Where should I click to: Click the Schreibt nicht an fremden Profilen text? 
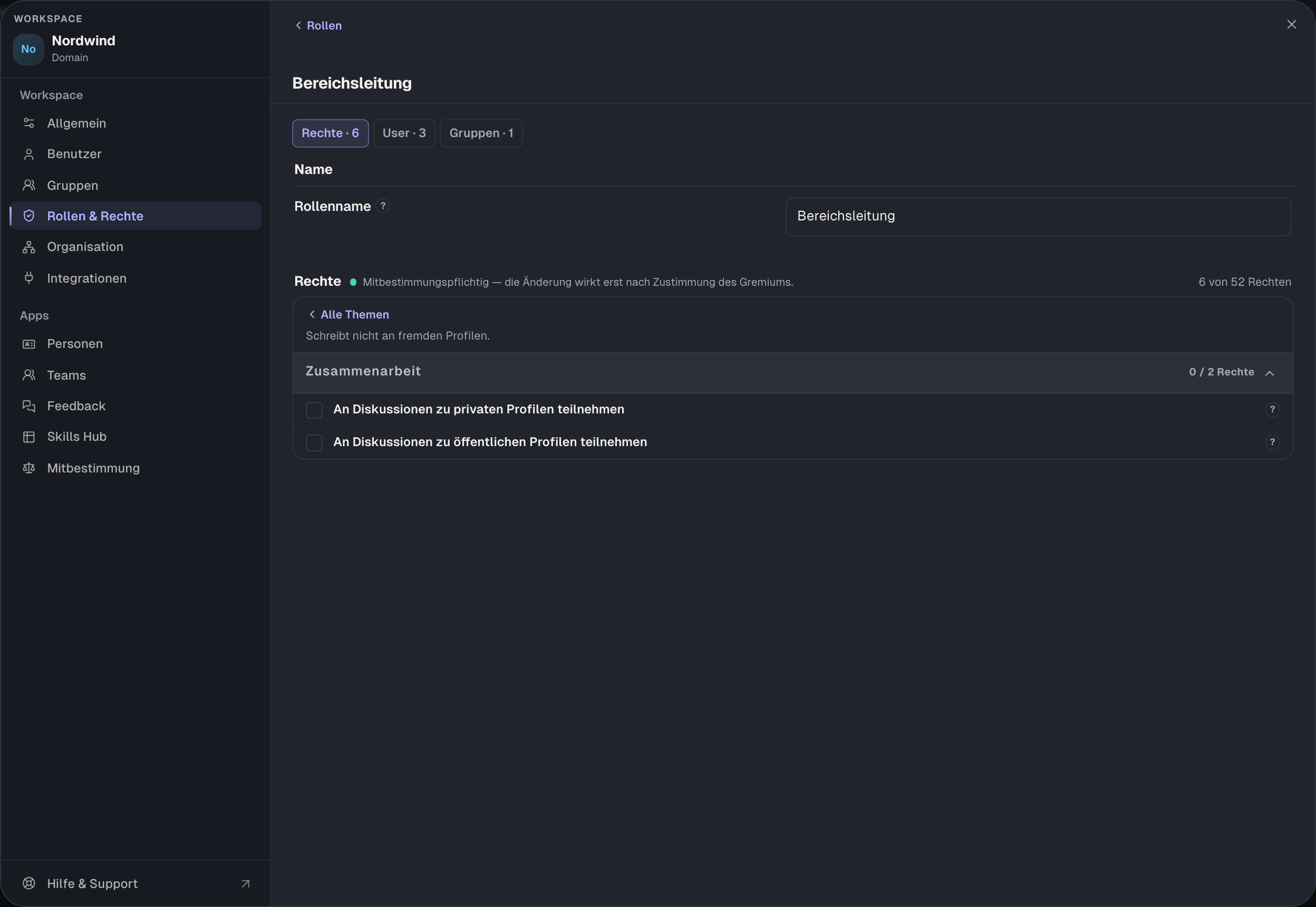point(398,336)
